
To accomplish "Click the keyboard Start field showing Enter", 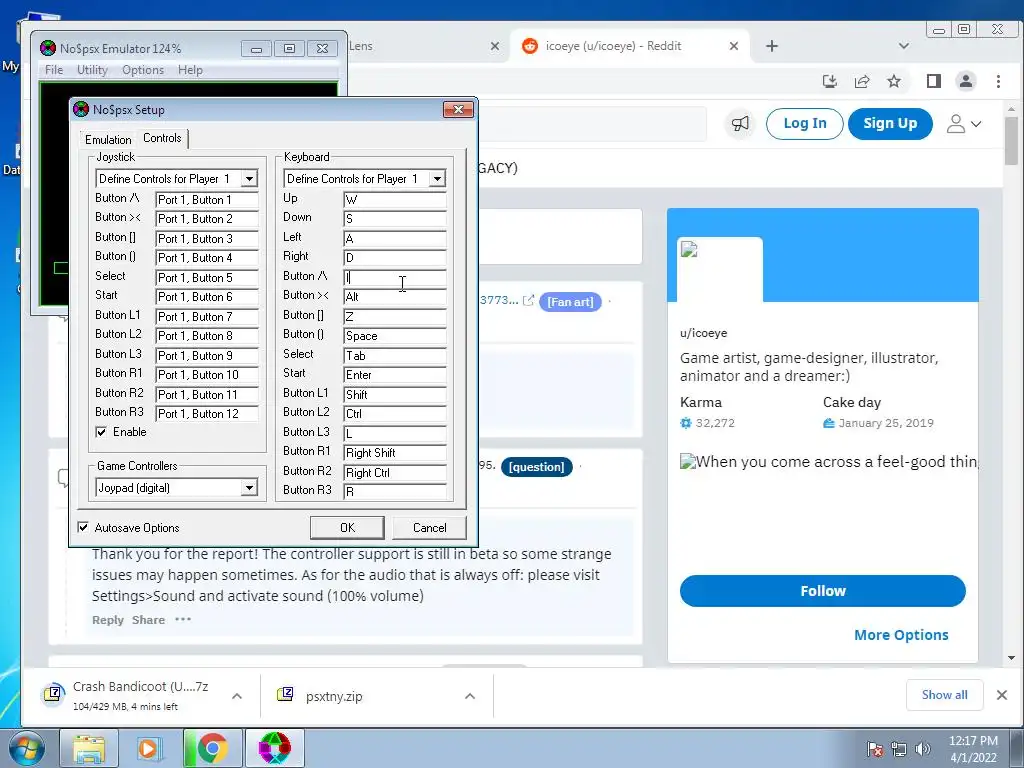I will [395, 374].
